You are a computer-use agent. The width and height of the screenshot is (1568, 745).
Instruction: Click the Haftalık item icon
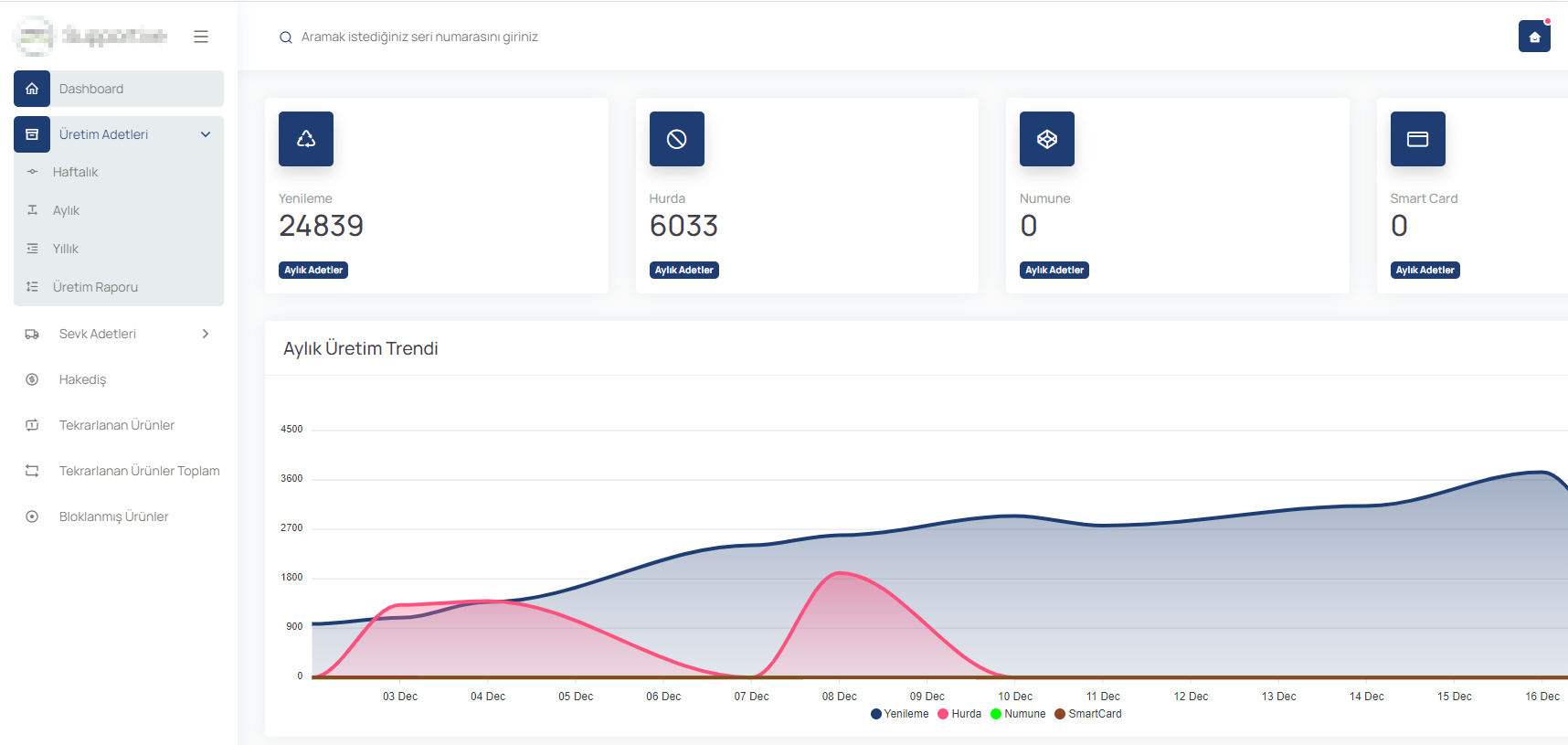coord(33,172)
